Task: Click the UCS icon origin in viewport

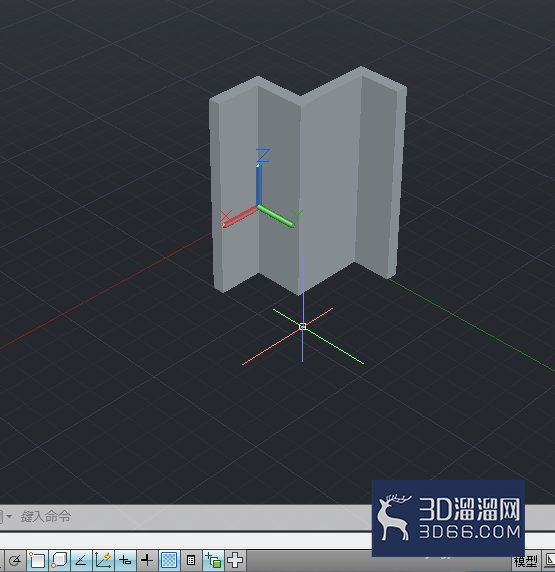Action: point(258,206)
